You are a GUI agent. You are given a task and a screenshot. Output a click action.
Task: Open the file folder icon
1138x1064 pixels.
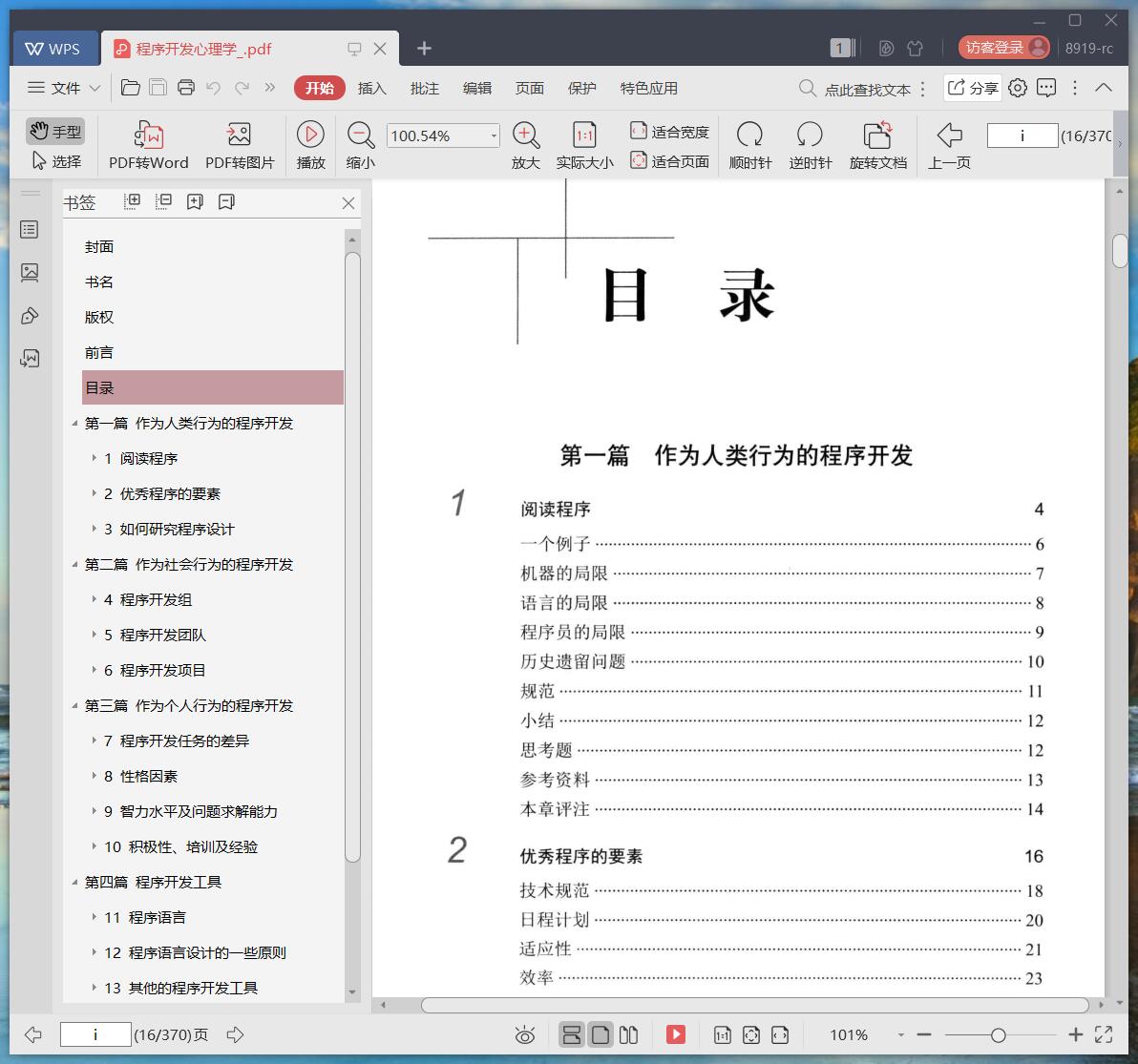131,88
